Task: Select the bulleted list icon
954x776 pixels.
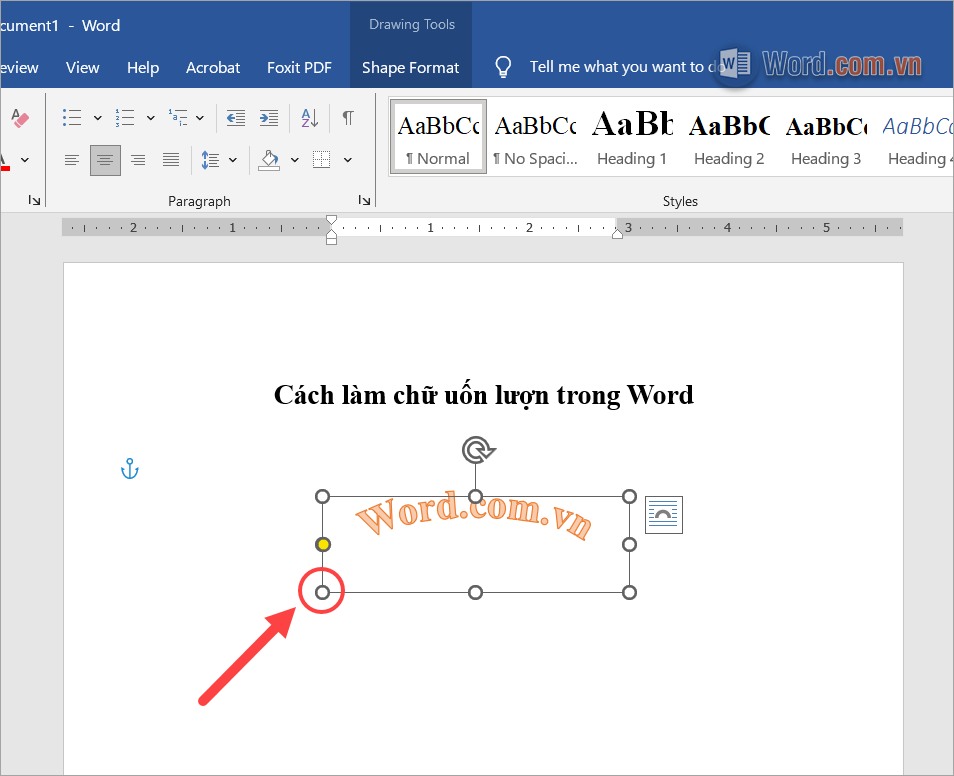Action: [71, 117]
